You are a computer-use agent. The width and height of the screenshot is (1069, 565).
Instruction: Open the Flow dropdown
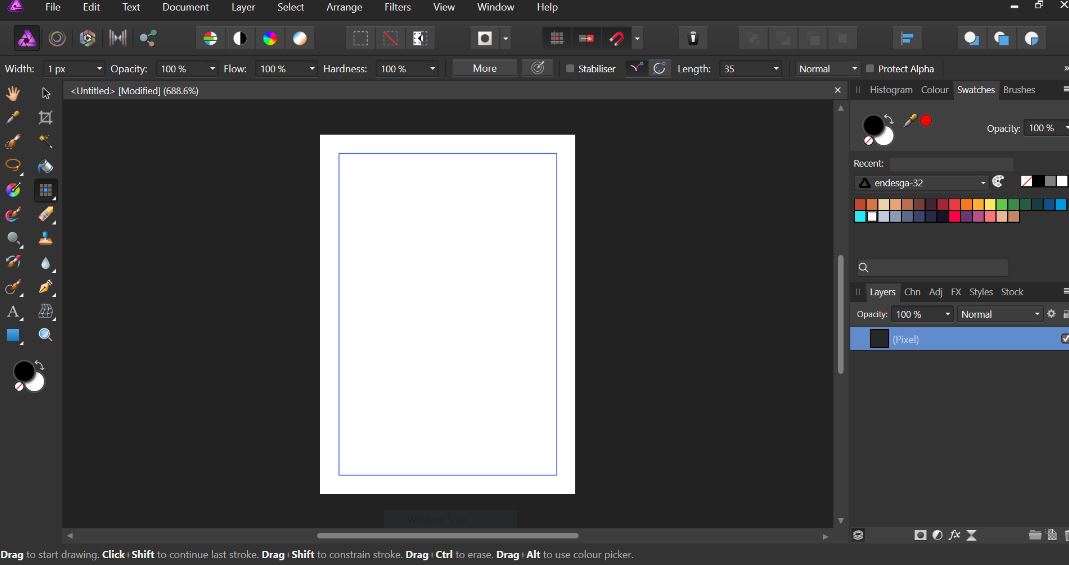312,69
